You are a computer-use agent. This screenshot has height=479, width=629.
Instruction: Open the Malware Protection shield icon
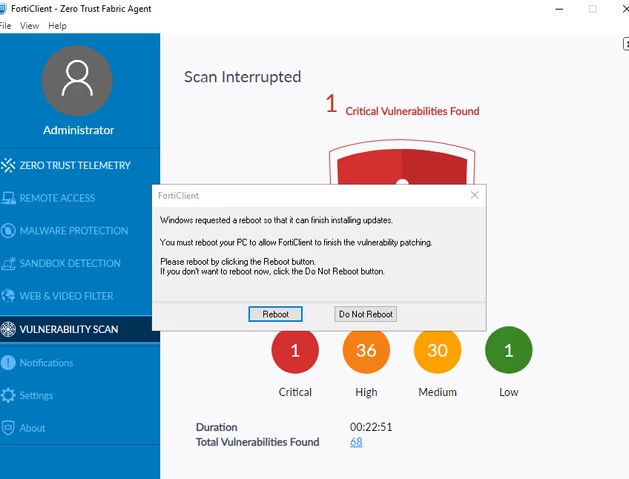(8, 231)
